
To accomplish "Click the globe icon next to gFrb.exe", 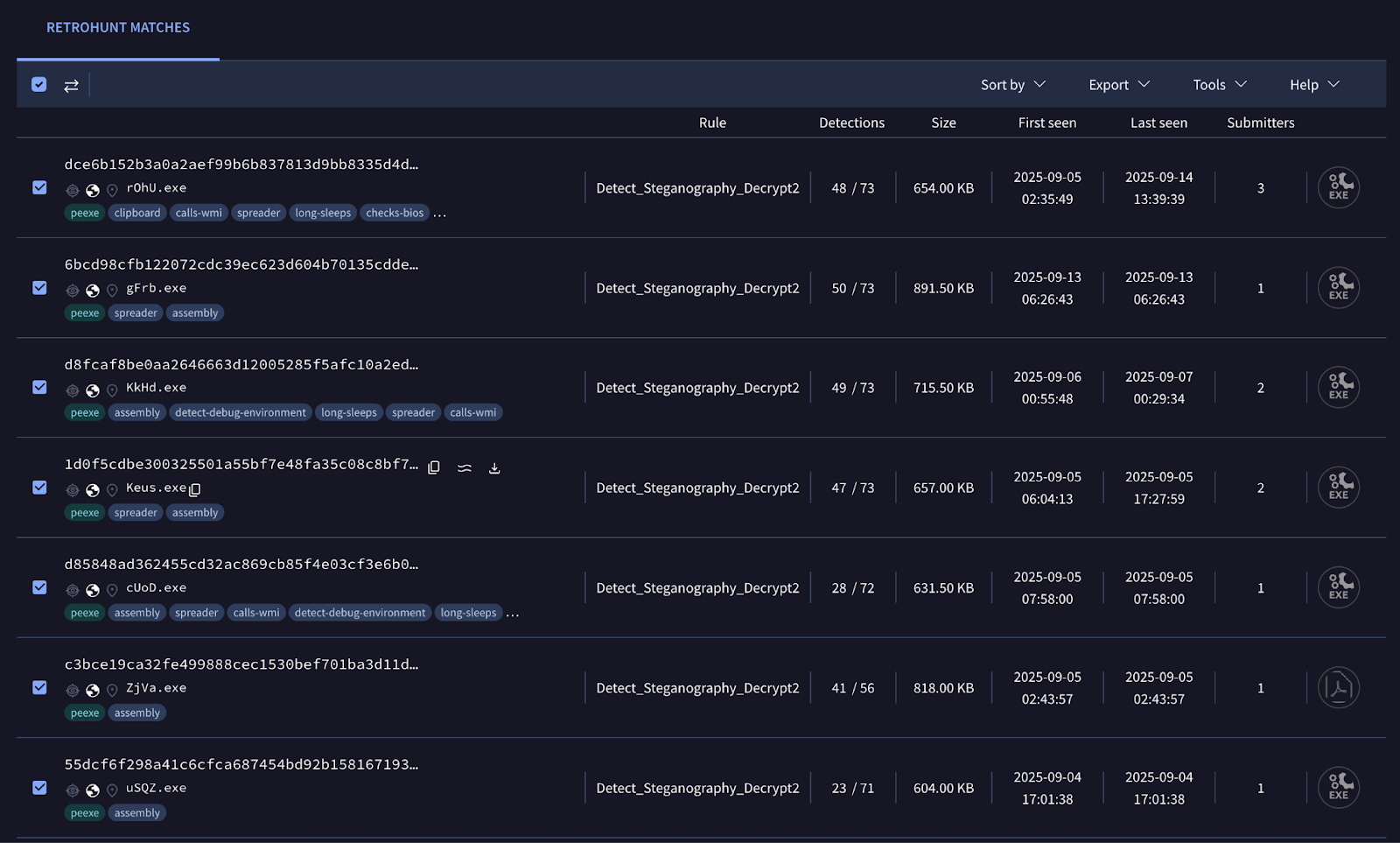I will click(x=93, y=290).
